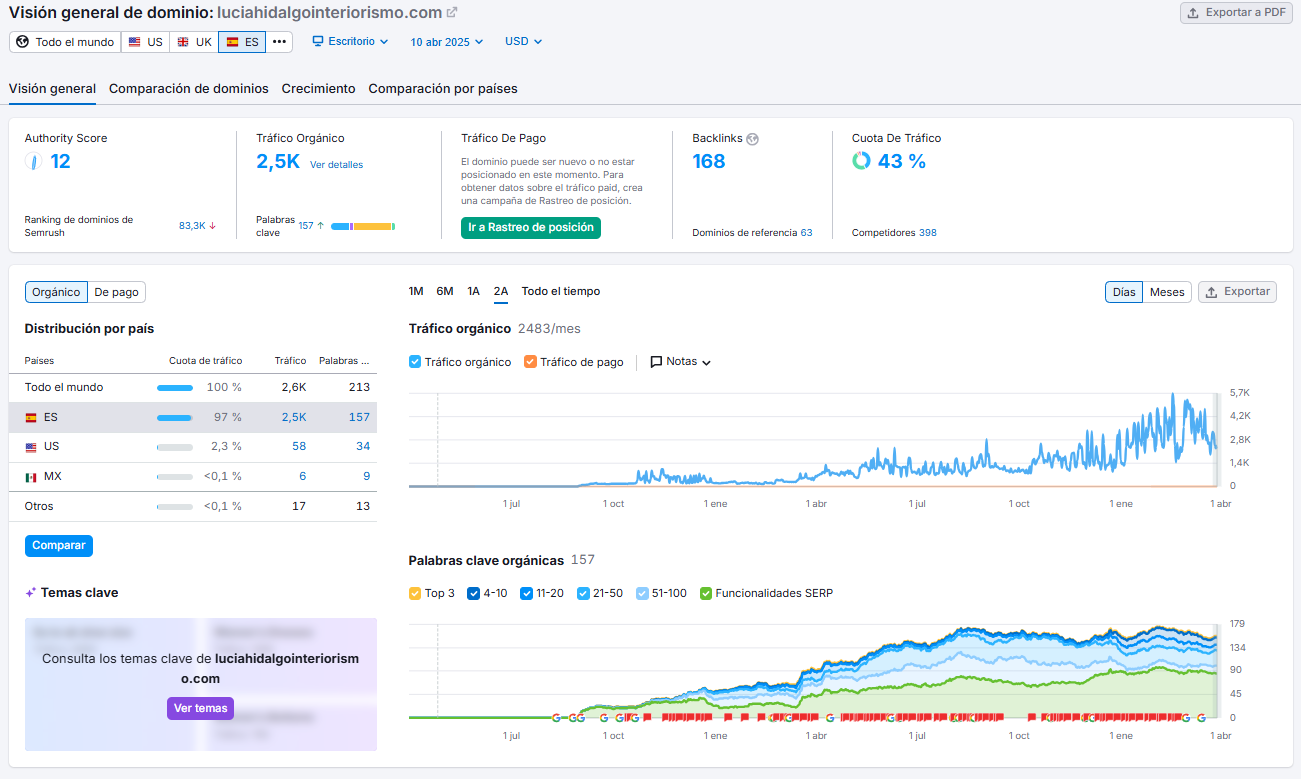
Task: Click the Ver detalles link
Action: (336, 165)
